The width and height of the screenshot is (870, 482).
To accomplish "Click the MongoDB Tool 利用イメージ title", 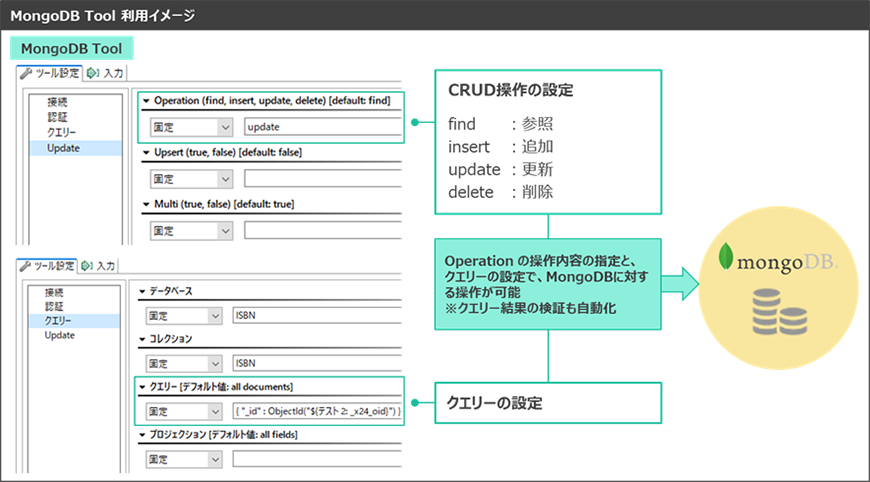I will (103, 16).
